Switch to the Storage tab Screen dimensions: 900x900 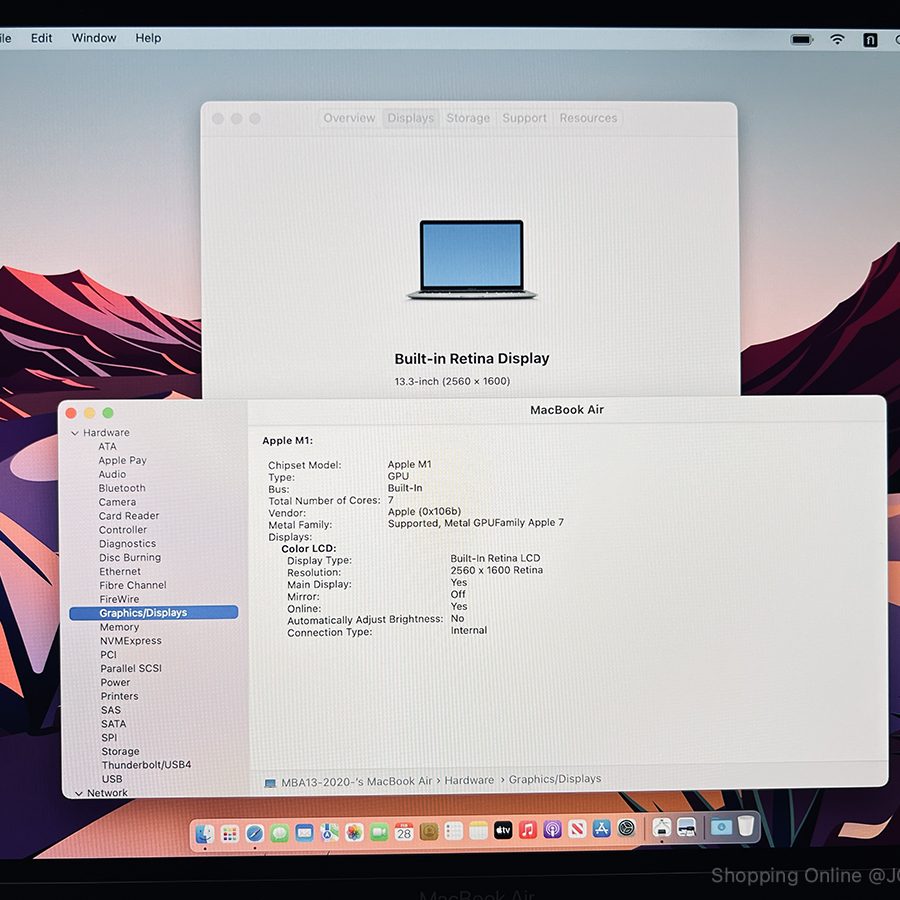[x=468, y=118]
